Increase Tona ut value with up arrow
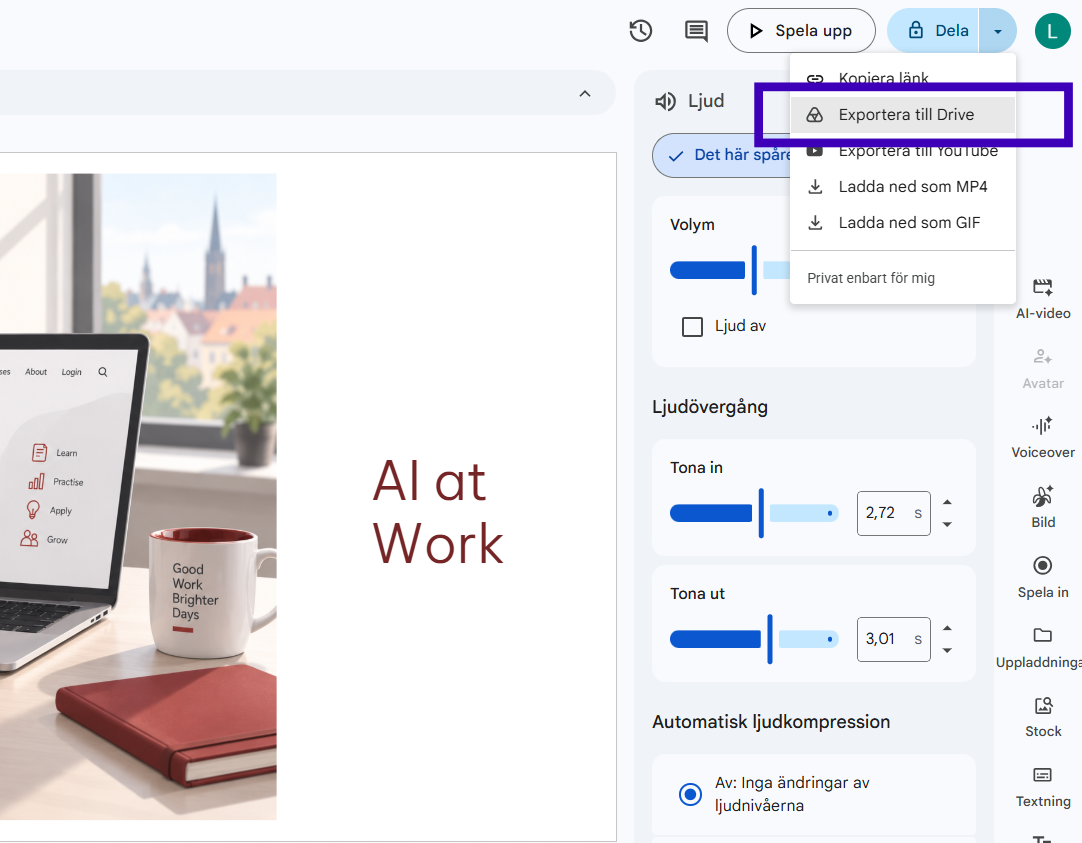This screenshot has height=843, width=1082. pos(947,628)
